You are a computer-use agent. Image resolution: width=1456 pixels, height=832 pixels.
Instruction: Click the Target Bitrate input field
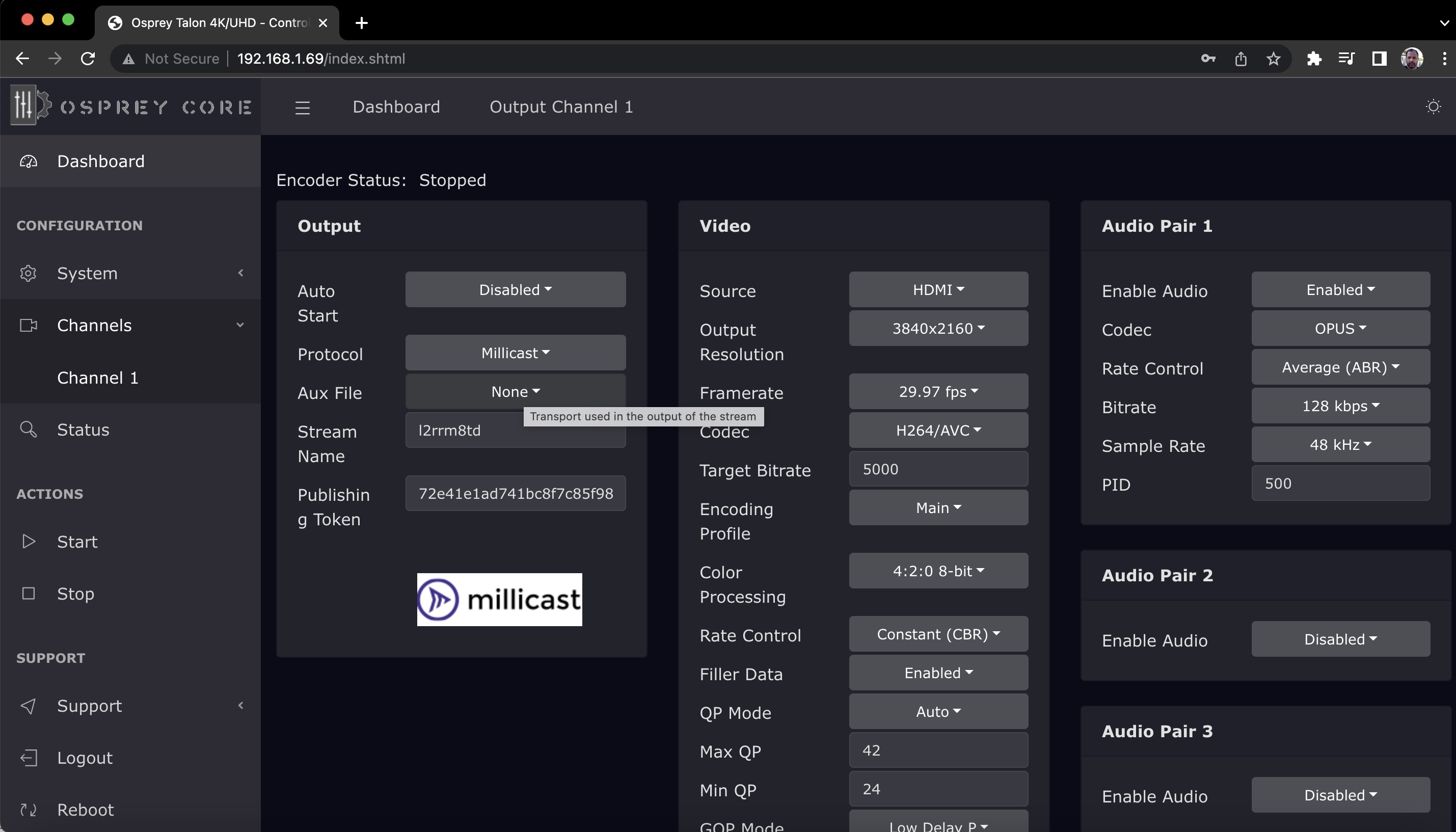point(938,469)
